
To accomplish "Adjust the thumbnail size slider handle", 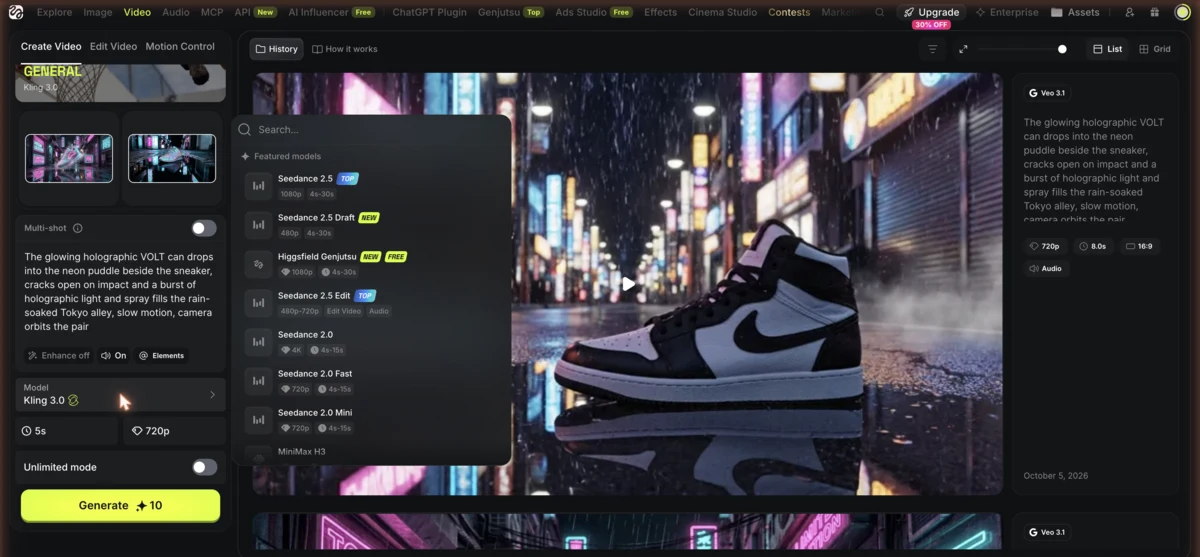I will tap(1062, 49).
